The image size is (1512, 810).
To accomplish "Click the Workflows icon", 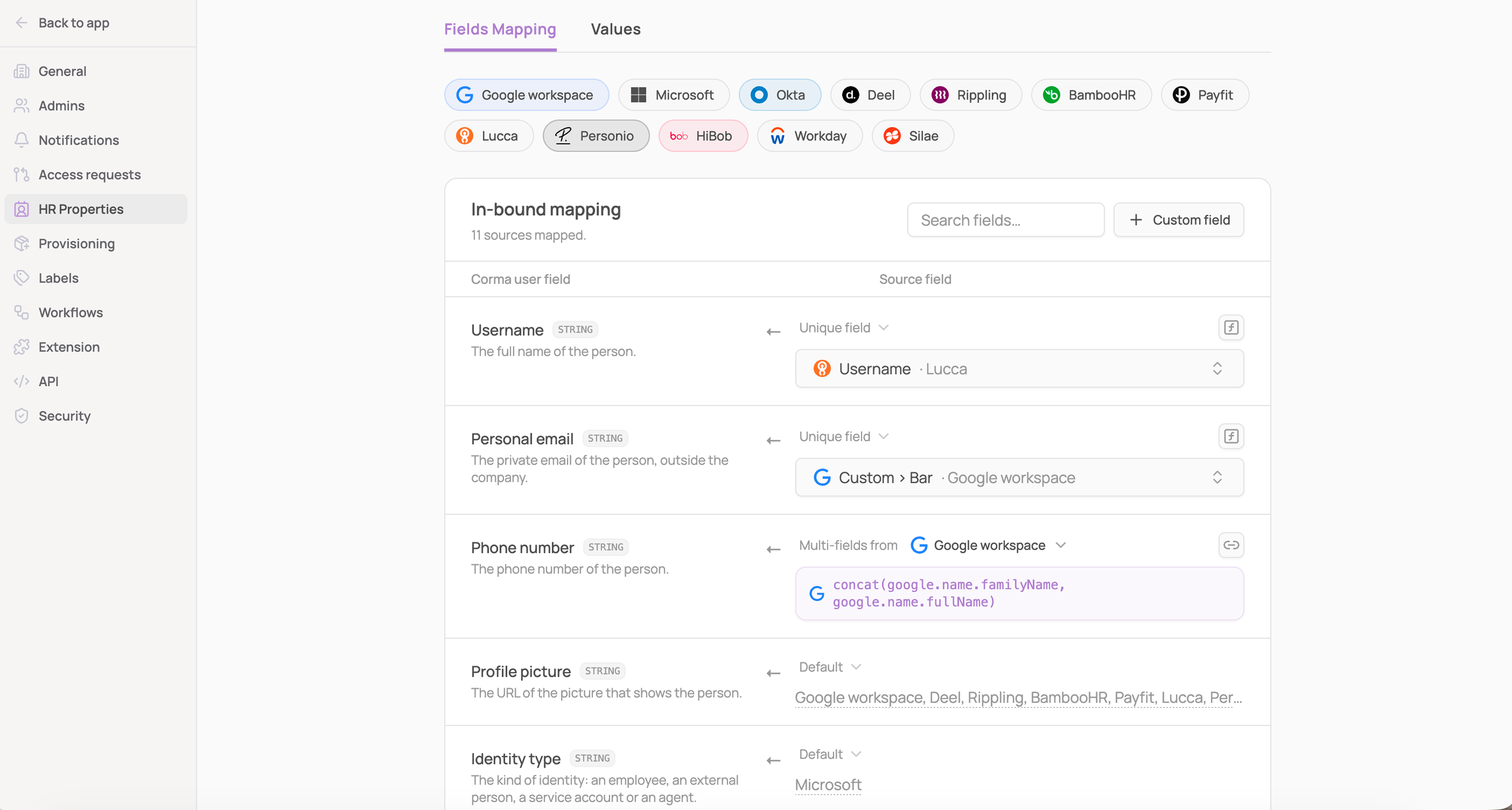I will coord(22,312).
